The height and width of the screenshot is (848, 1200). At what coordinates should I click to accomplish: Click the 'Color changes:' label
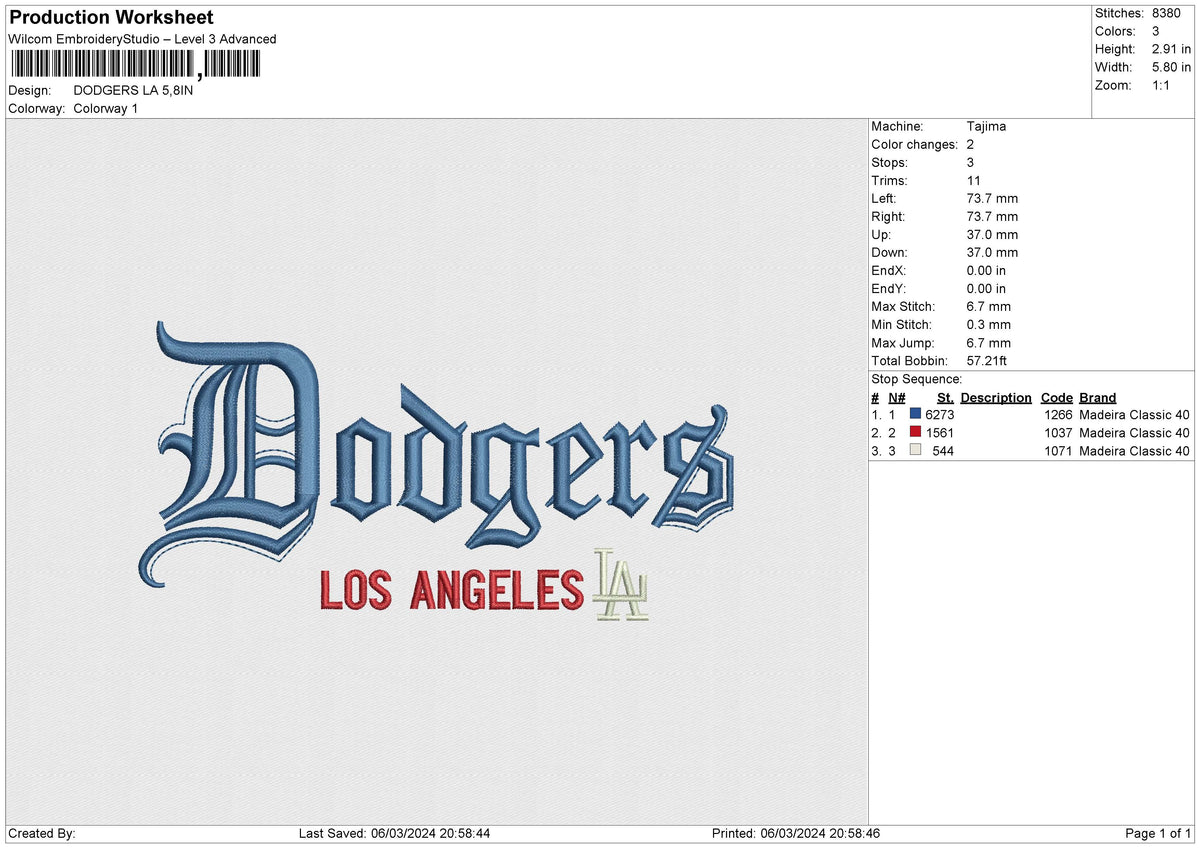point(914,144)
